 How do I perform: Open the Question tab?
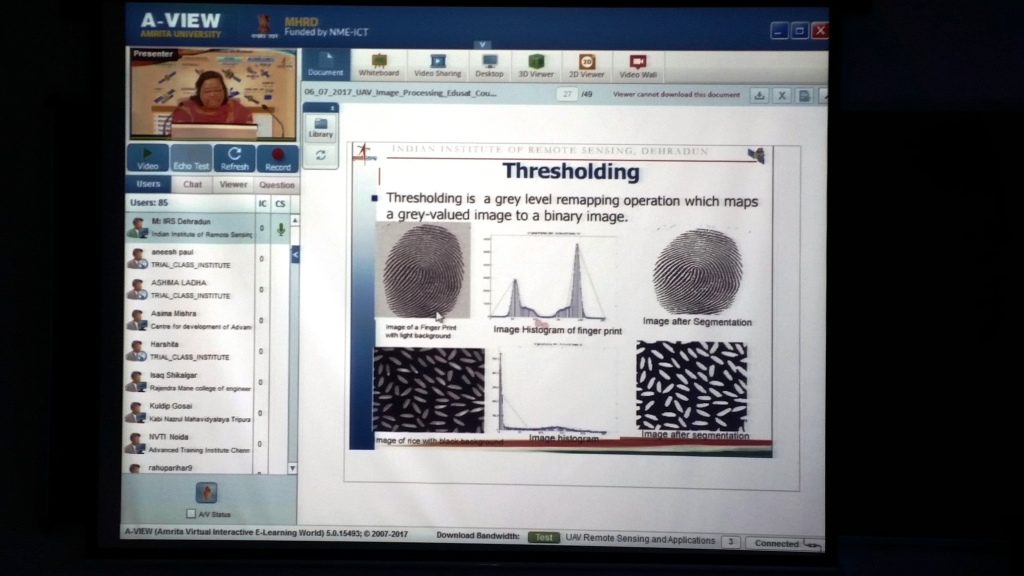coord(277,185)
